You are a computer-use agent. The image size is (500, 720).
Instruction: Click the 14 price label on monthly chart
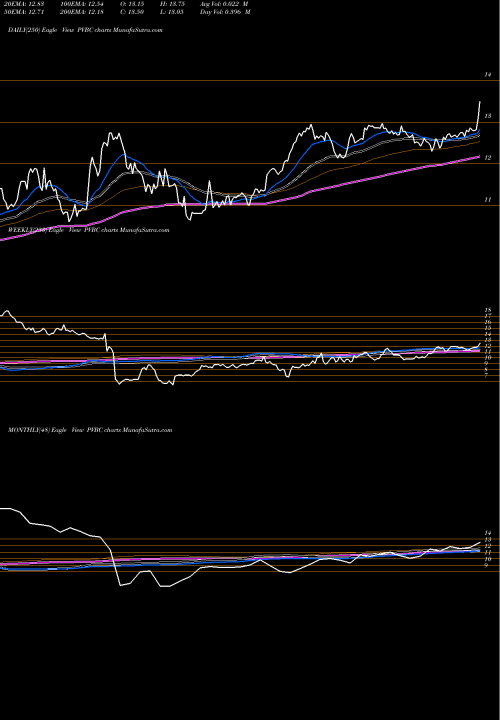point(488,533)
